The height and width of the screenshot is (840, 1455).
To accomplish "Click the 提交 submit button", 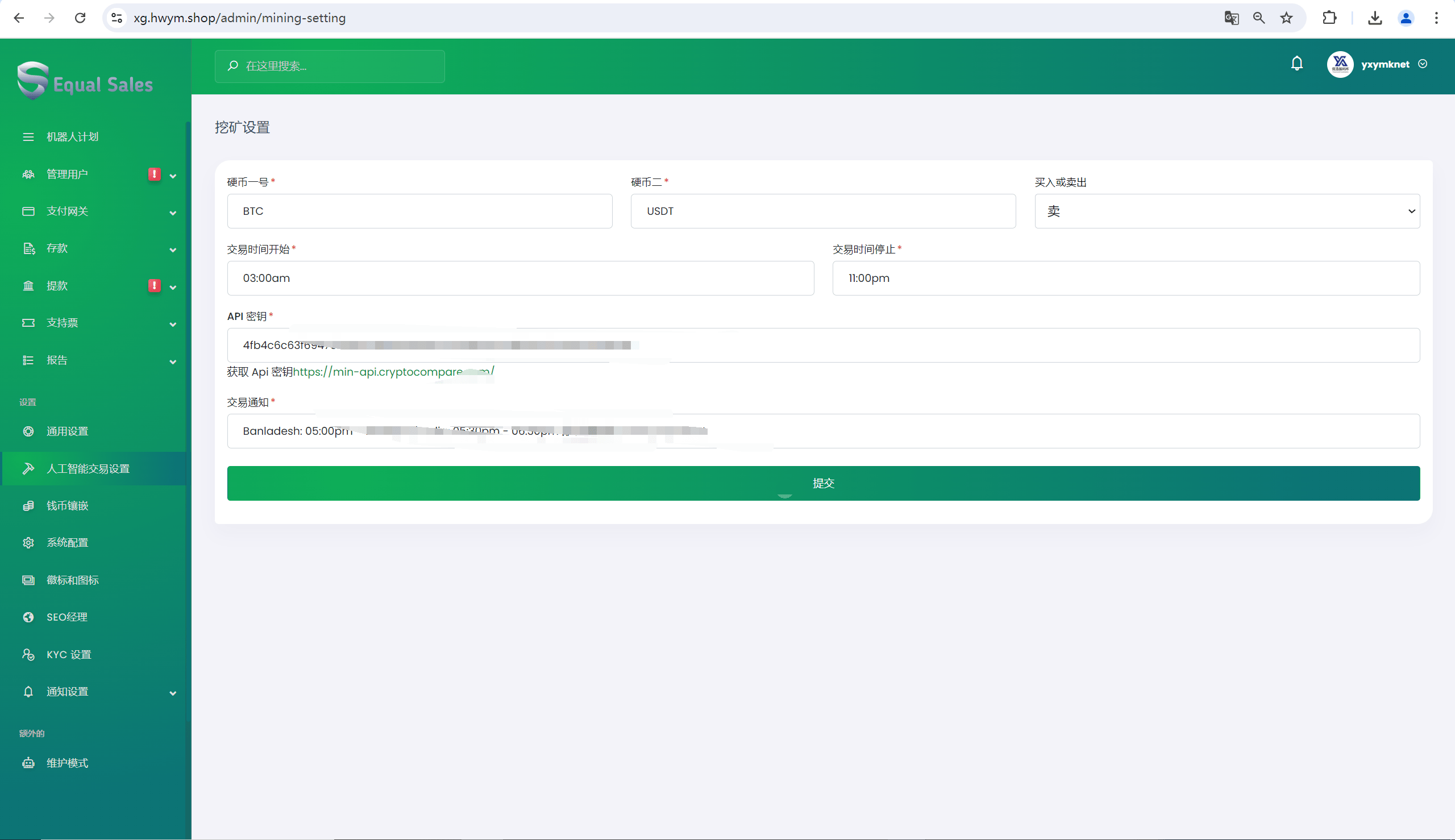I will click(x=822, y=483).
